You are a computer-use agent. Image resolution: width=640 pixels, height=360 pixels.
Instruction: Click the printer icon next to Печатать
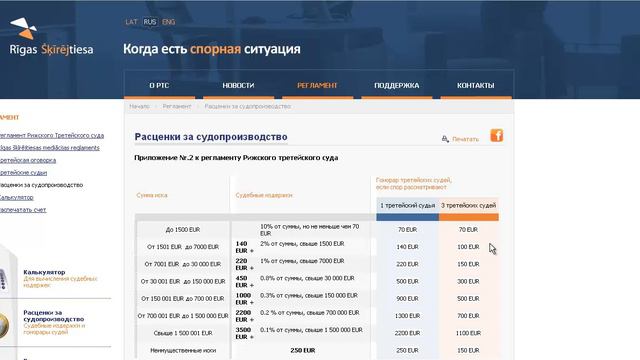445,139
